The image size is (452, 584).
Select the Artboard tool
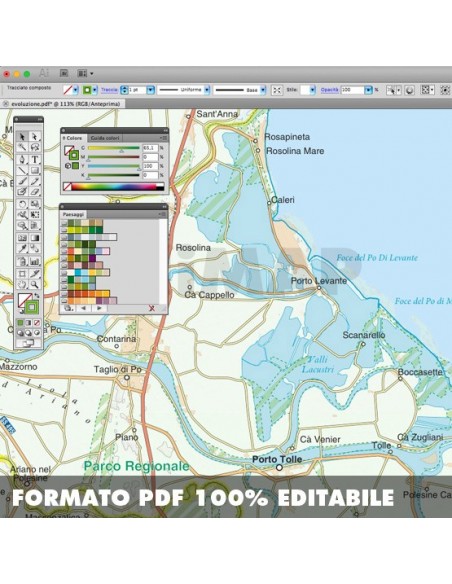(22, 274)
